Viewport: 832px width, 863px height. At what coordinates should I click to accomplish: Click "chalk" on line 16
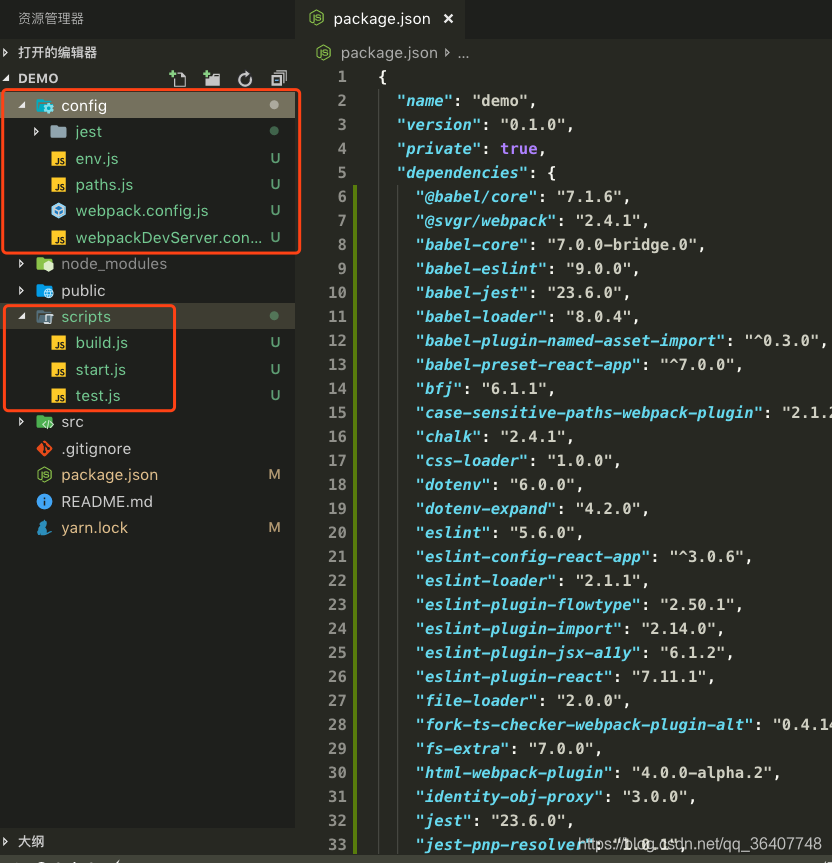click(448, 437)
